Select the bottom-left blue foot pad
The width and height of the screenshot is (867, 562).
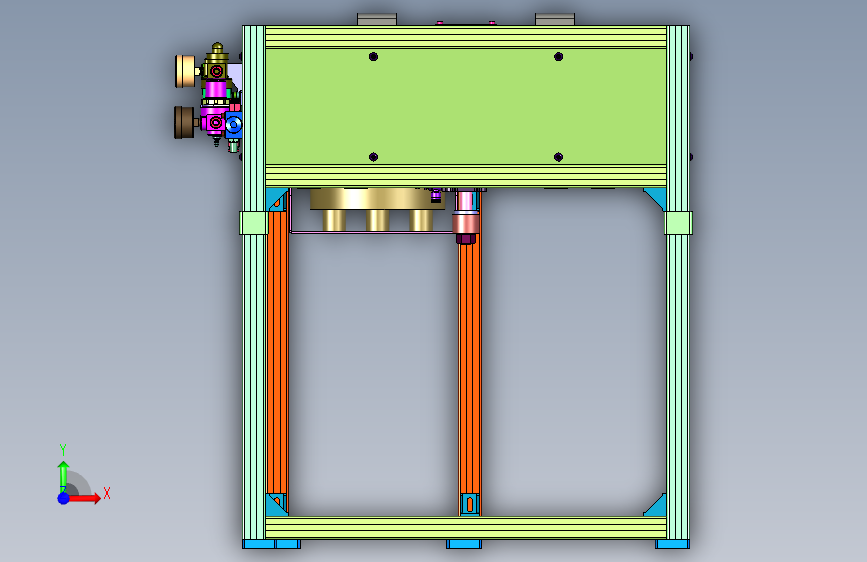click(x=271, y=544)
